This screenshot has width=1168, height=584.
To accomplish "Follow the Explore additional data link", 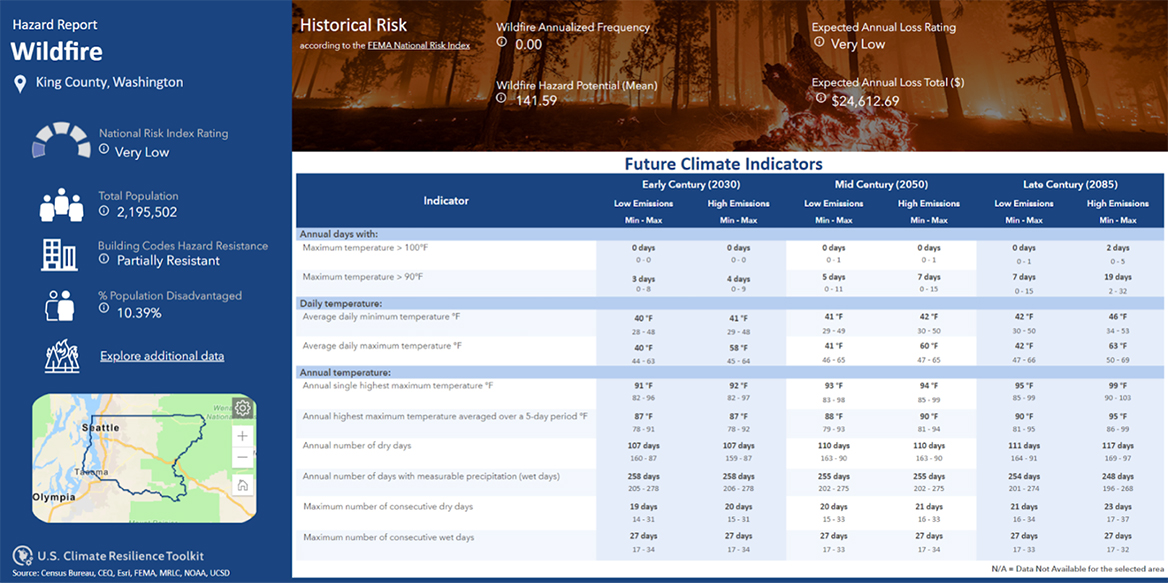I will 162,356.
